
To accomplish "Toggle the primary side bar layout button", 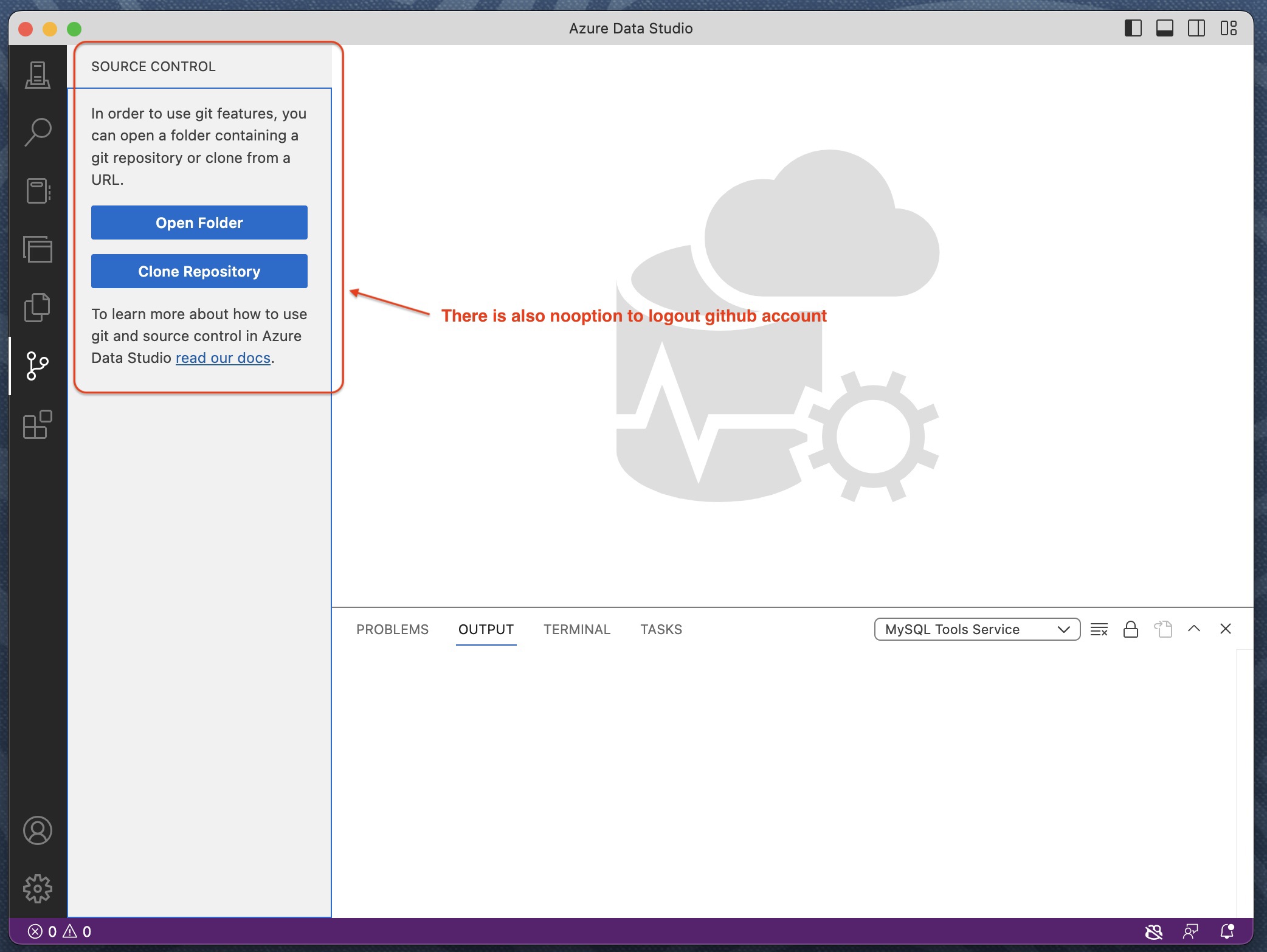I will (x=1133, y=29).
